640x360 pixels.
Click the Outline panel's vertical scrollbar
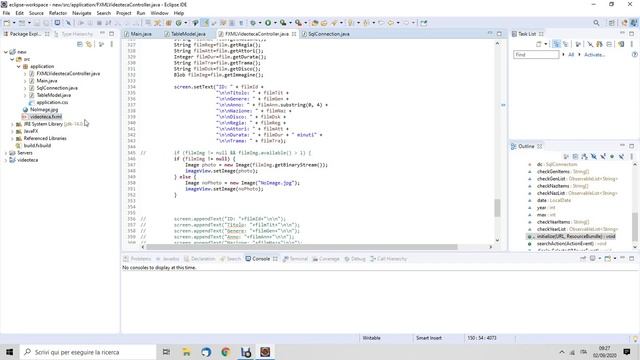click(x=635, y=227)
